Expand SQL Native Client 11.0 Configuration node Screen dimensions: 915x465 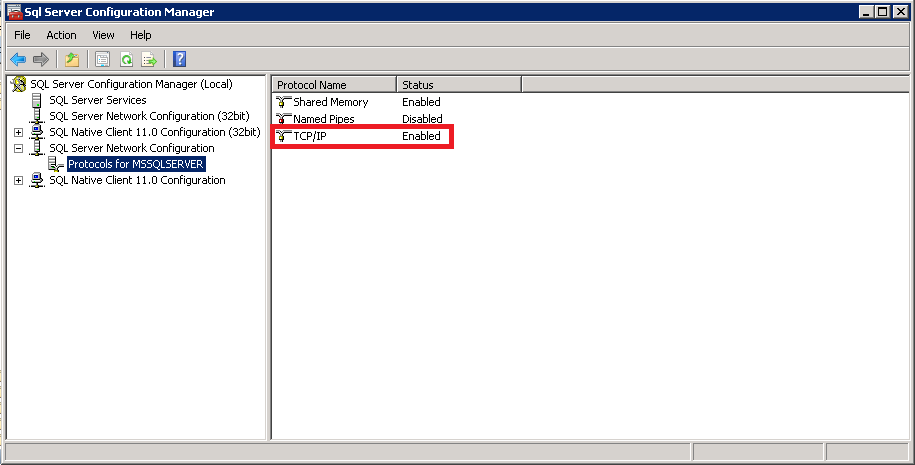19,180
